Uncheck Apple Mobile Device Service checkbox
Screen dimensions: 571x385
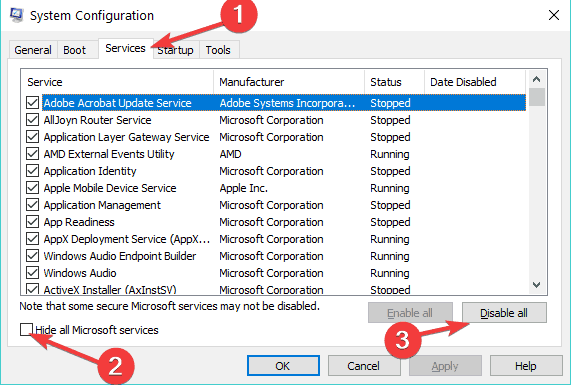tap(32, 188)
